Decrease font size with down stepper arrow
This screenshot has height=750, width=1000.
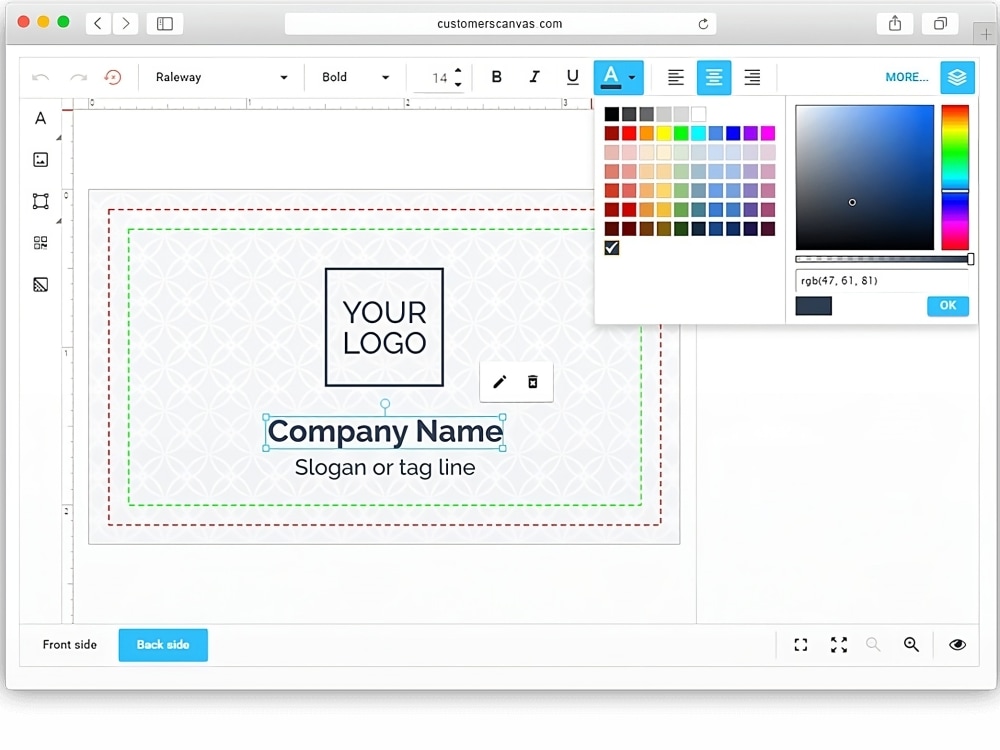[458, 84]
